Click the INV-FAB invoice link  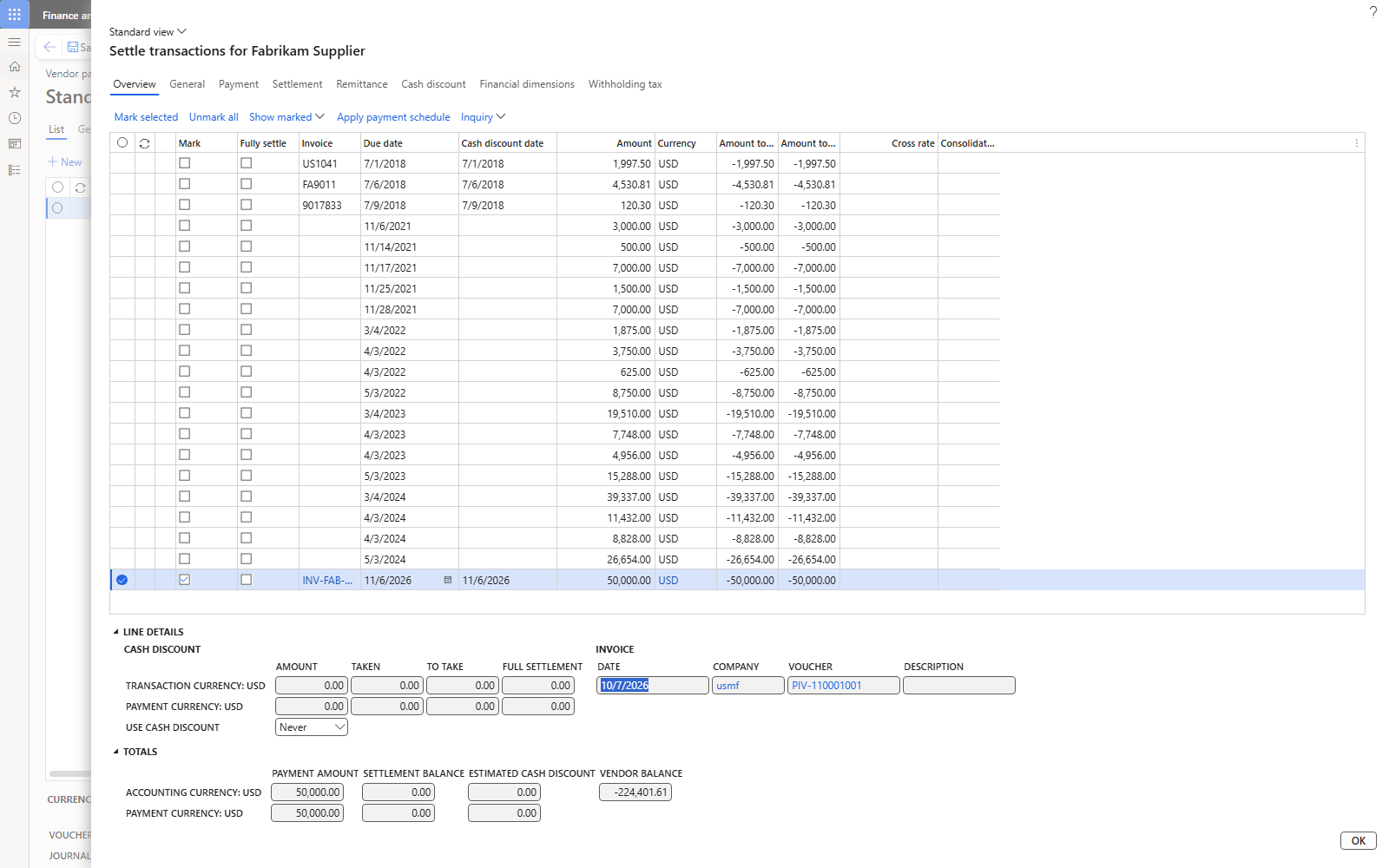click(x=327, y=580)
